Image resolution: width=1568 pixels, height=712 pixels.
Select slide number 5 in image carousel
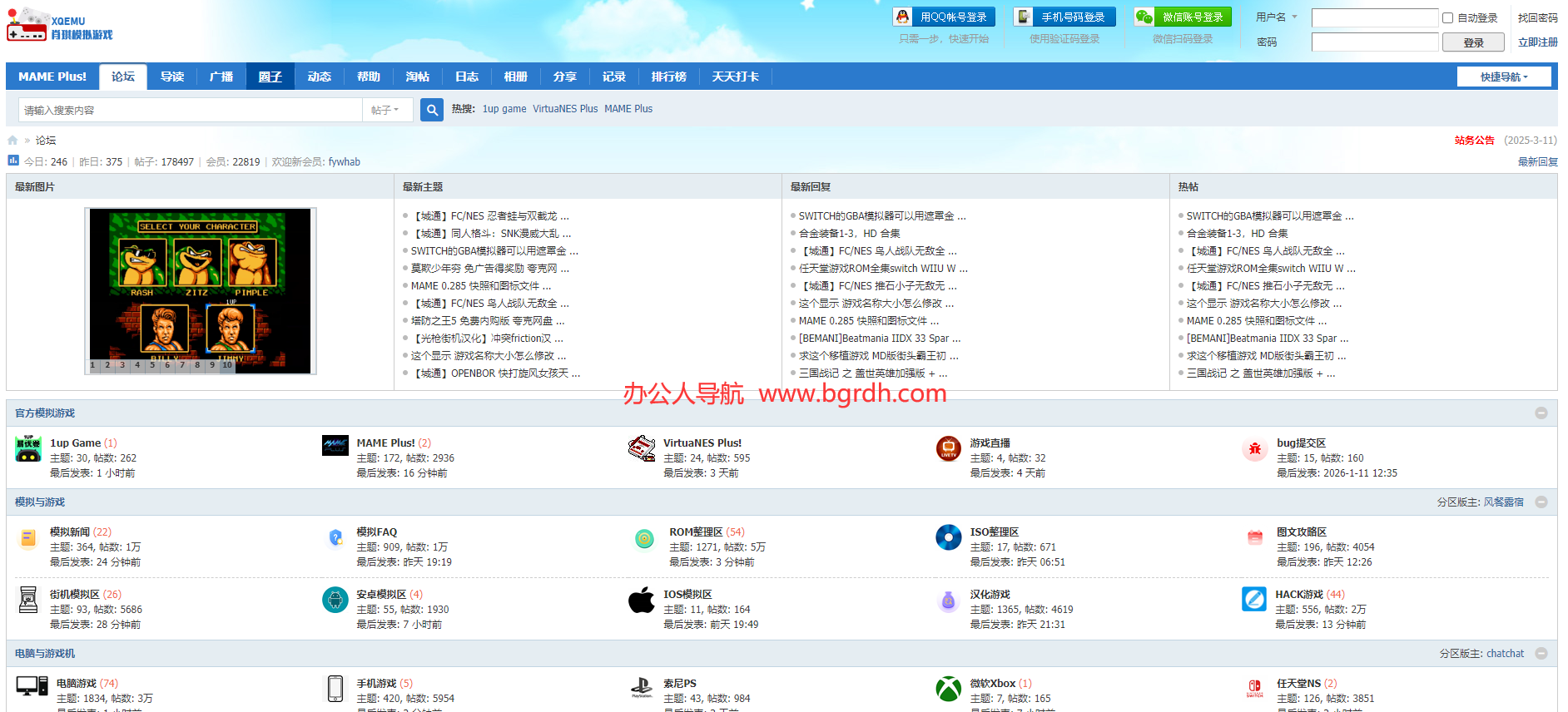(x=152, y=365)
